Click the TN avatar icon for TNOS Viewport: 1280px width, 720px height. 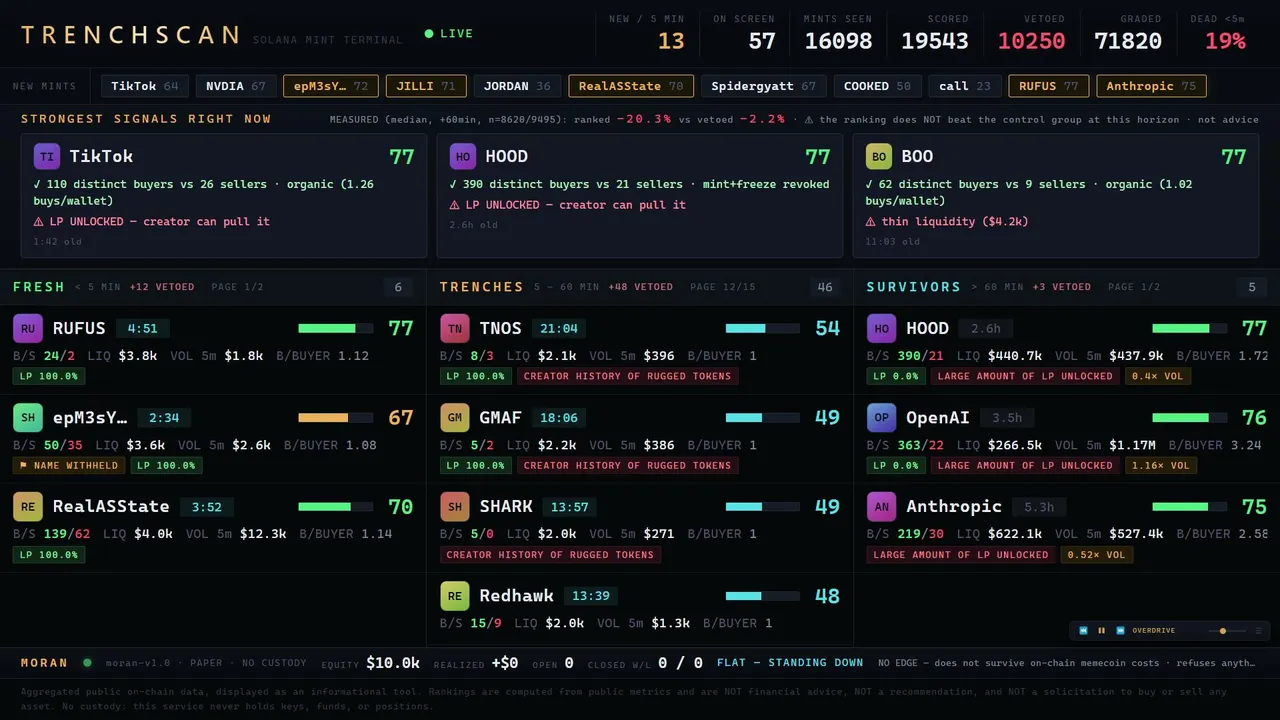coord(455,328)
